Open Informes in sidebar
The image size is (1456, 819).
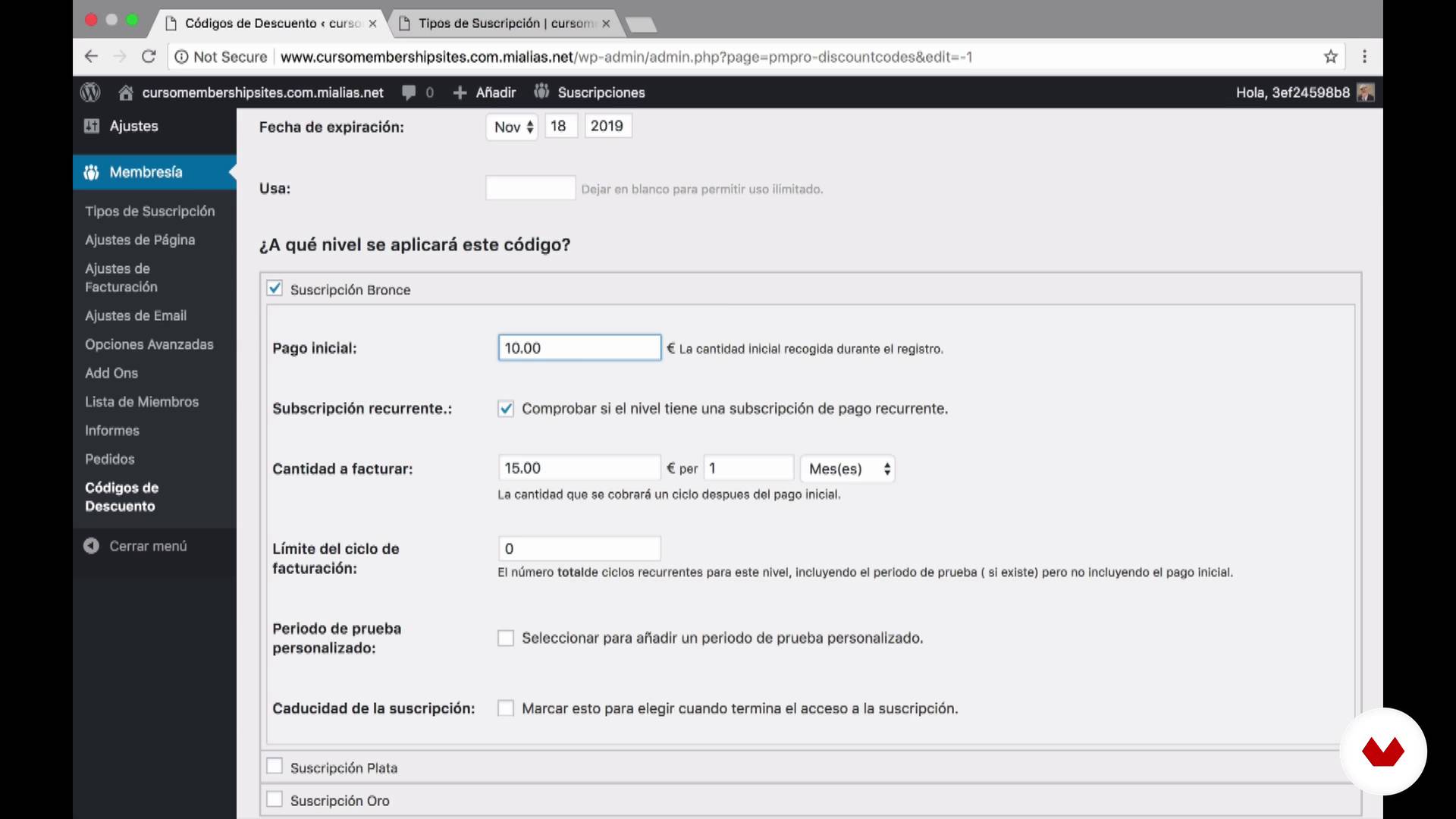click(x=112, y=431)
